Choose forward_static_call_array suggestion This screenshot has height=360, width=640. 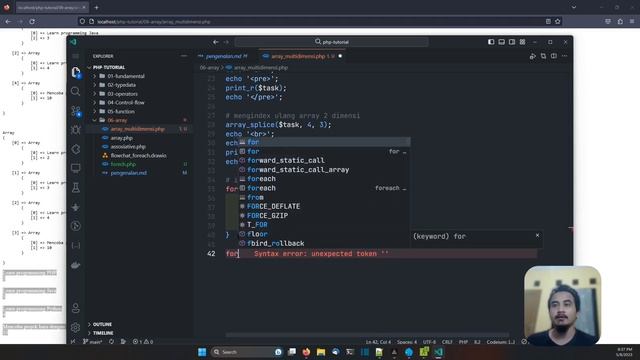(x=324, y=170)
